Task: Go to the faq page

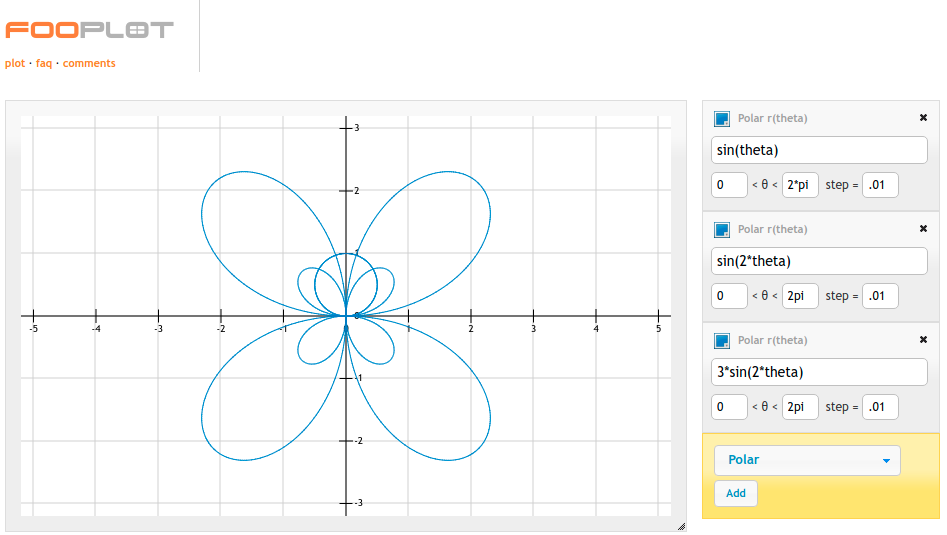Action: click(44, 63)
